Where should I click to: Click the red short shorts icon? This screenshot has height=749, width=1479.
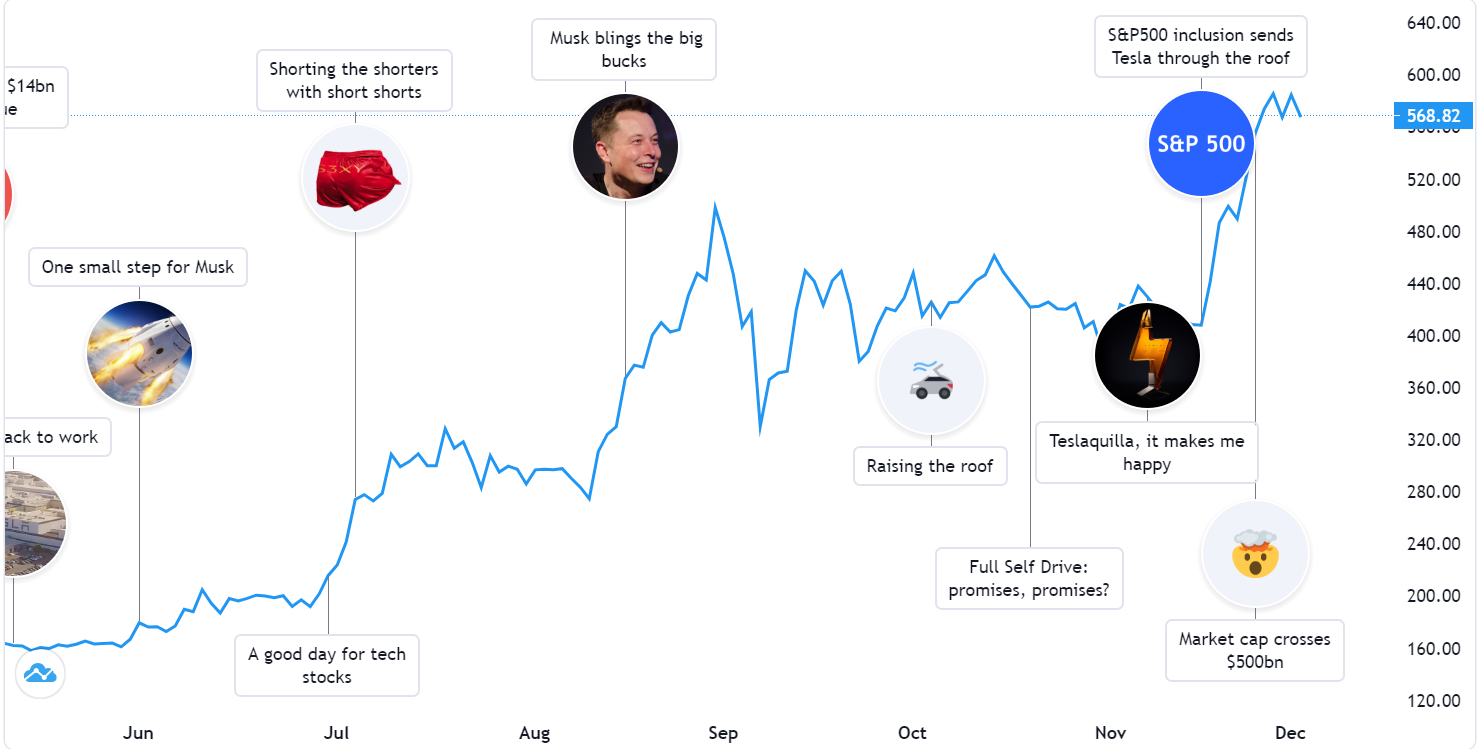(355, 179)
